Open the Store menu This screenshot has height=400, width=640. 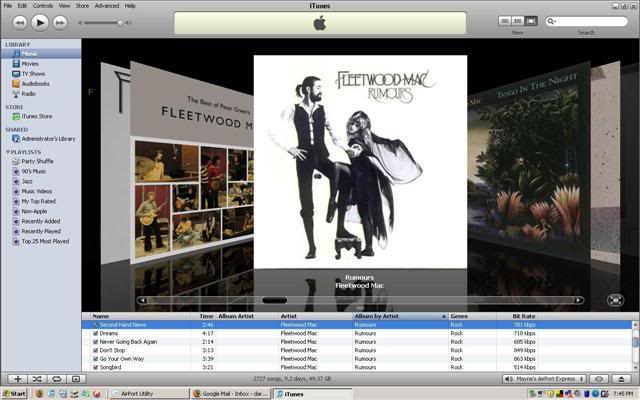(82, 6)
